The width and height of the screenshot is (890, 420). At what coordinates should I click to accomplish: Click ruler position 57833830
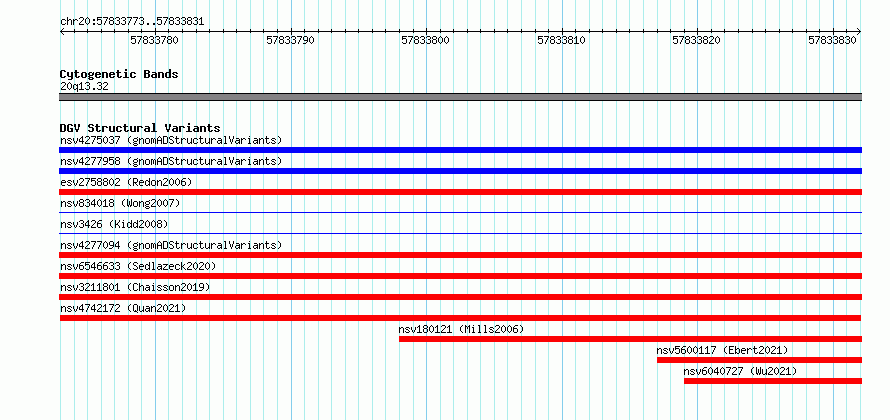[832, 40]
